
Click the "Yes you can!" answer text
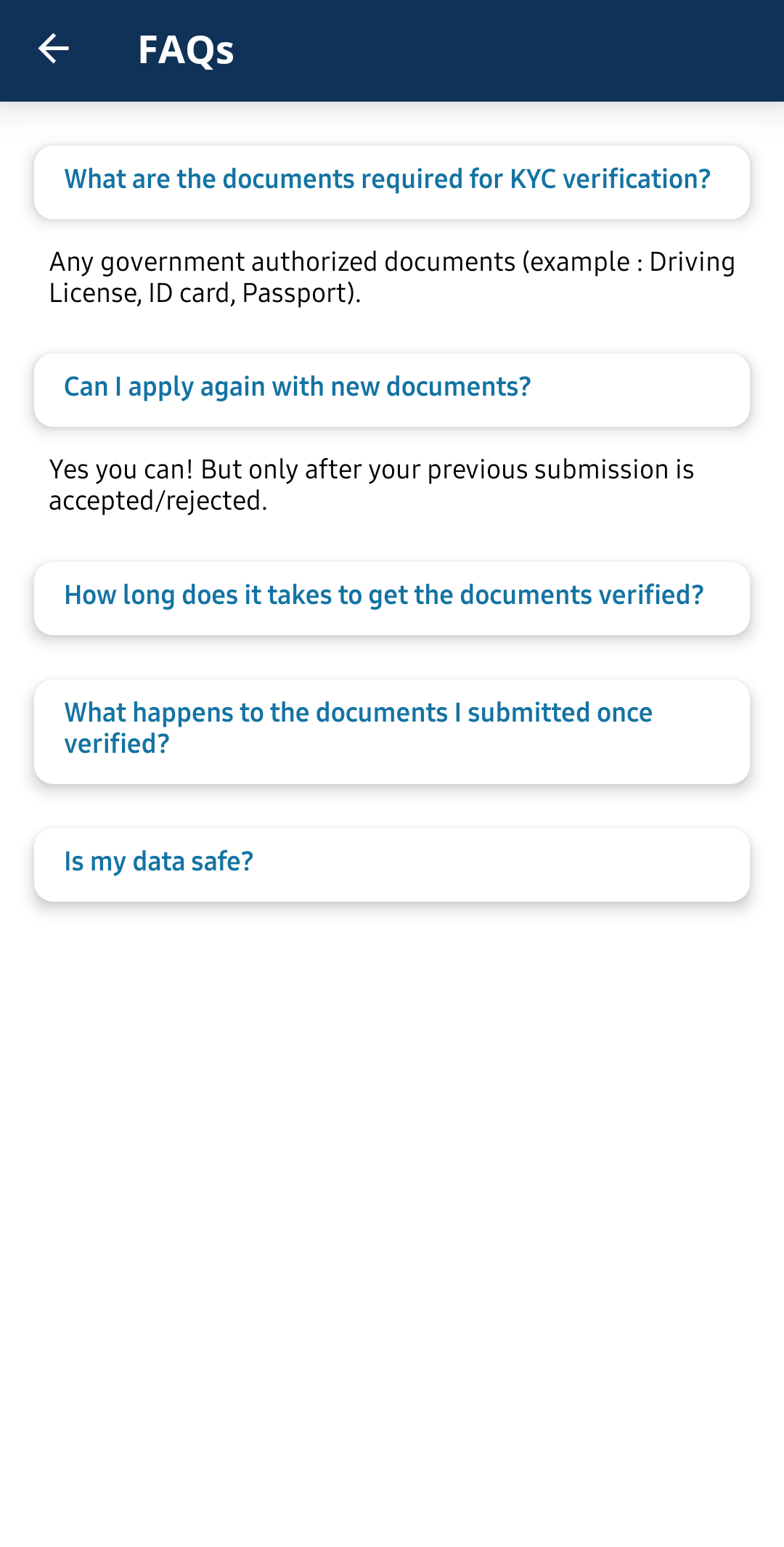pyautogui.click(x=371, y=485)
